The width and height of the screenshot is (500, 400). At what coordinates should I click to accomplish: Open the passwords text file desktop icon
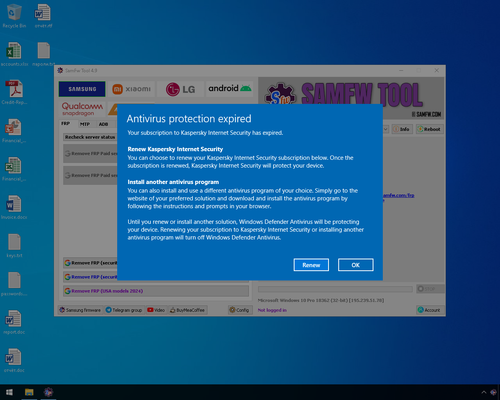pyautogui.click(x=14, y=284)
